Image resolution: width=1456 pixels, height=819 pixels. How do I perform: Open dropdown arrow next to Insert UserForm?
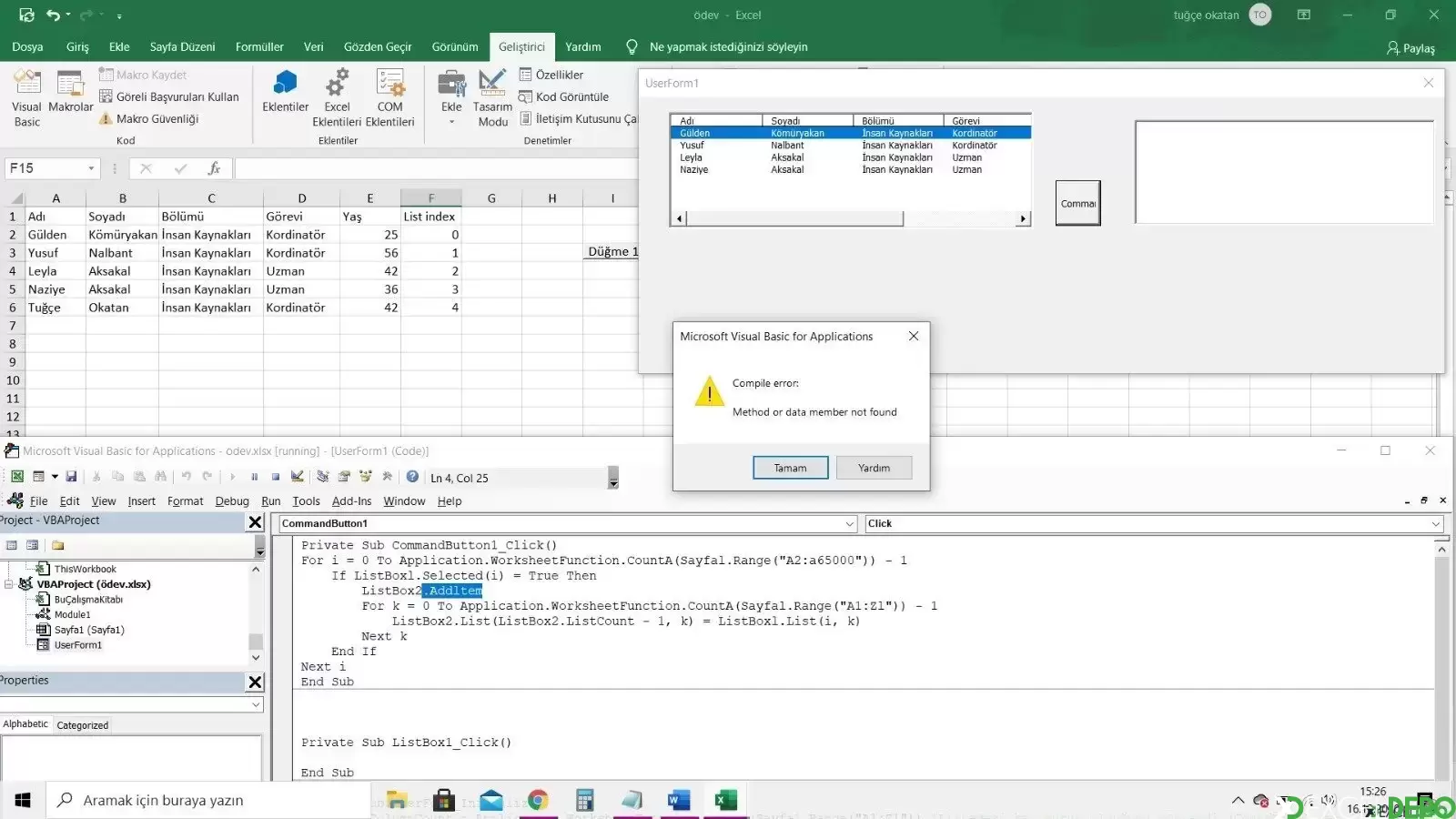55,477
